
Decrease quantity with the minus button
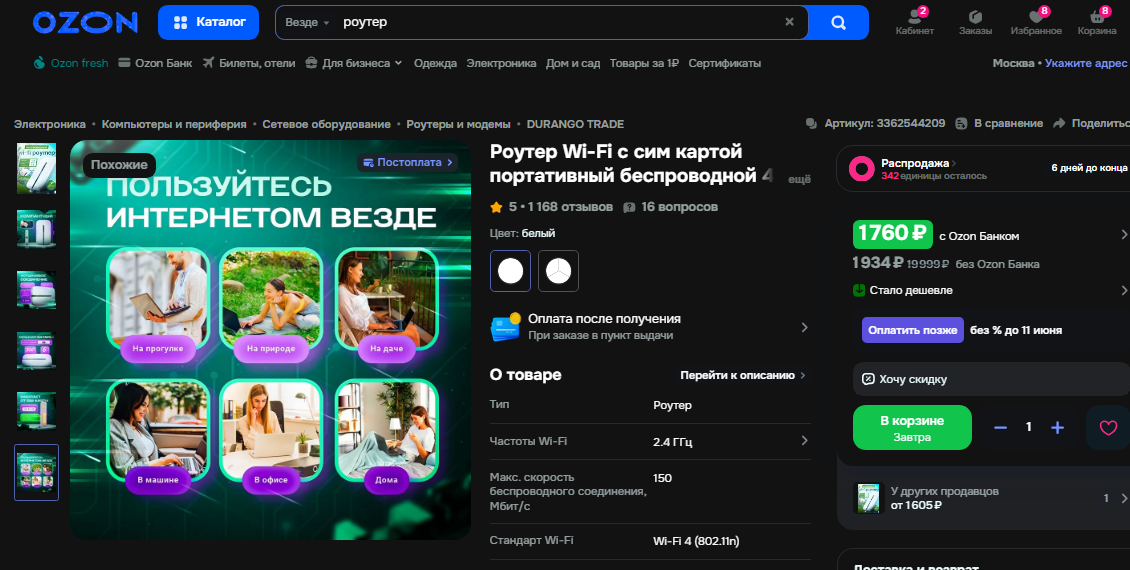1000,427
